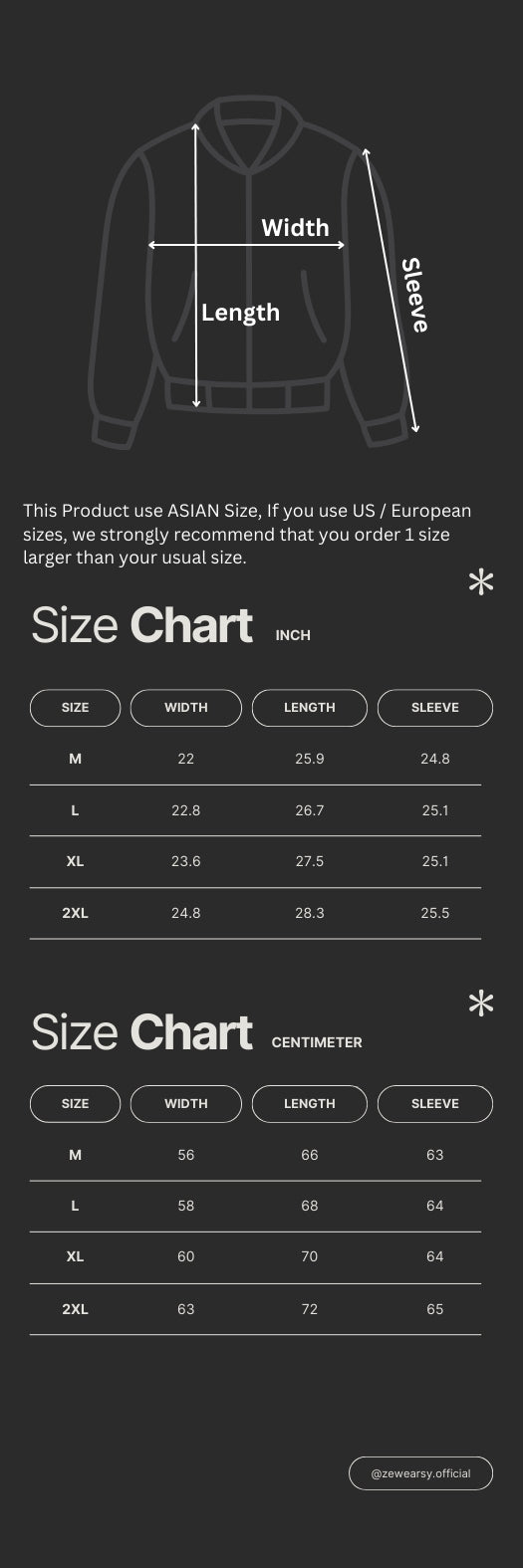This screenshot has width=523, height=1568.
Task: Click the SLEEVE pill in inch chart
Action: 435,708
